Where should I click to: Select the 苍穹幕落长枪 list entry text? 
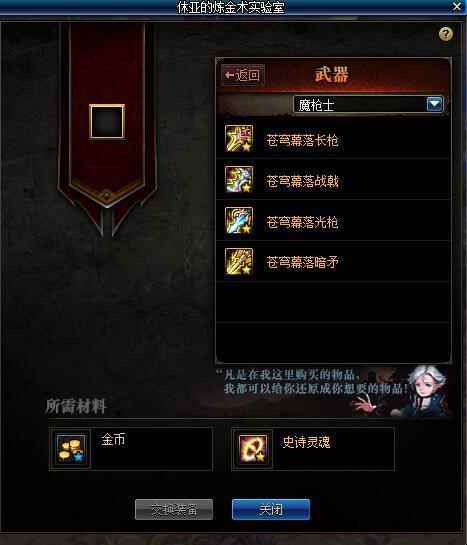302,140
